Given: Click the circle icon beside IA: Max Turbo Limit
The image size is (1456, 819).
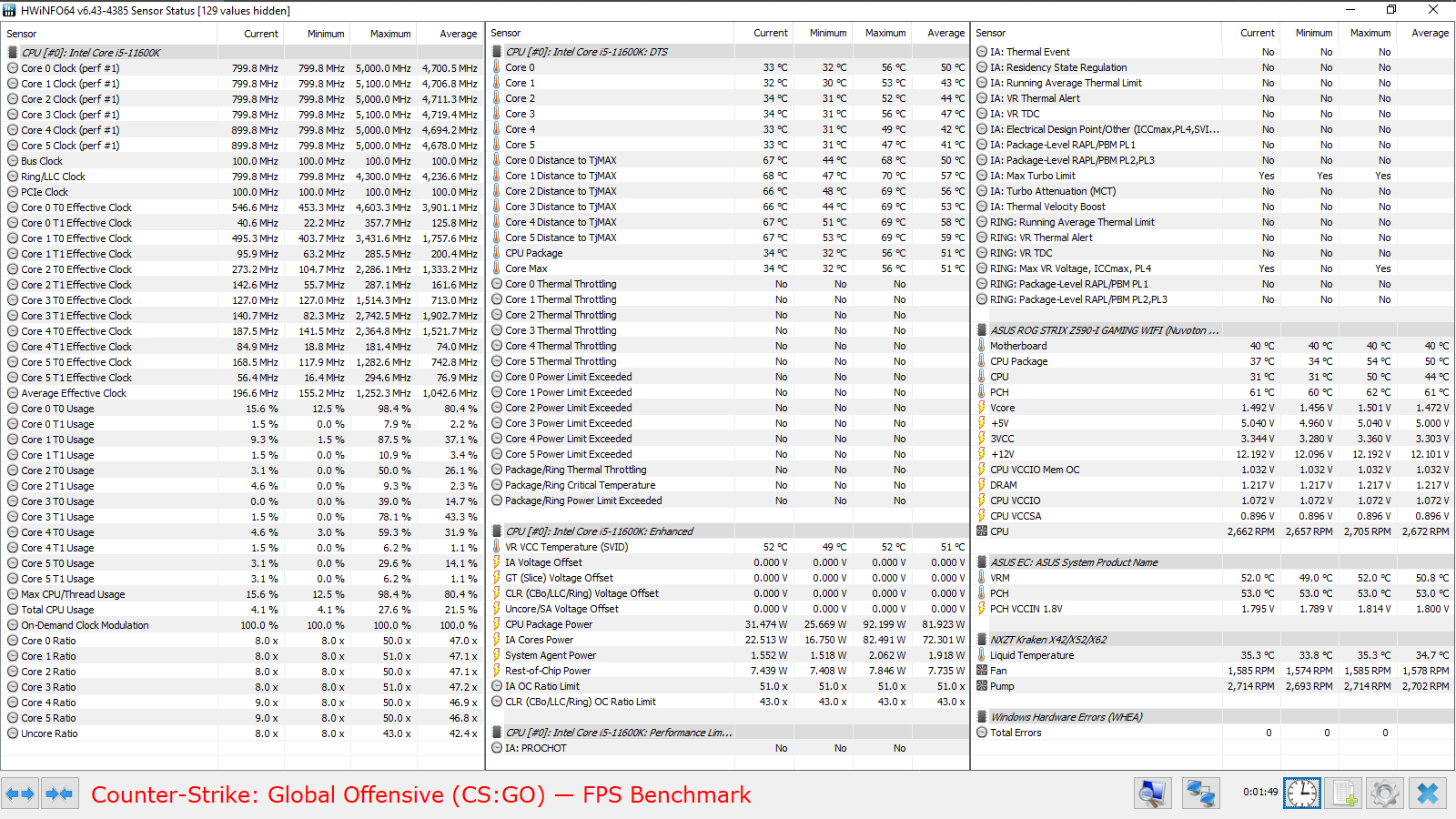Looking at the screenshot, I should pyautogui.click(x=982, y=176).
